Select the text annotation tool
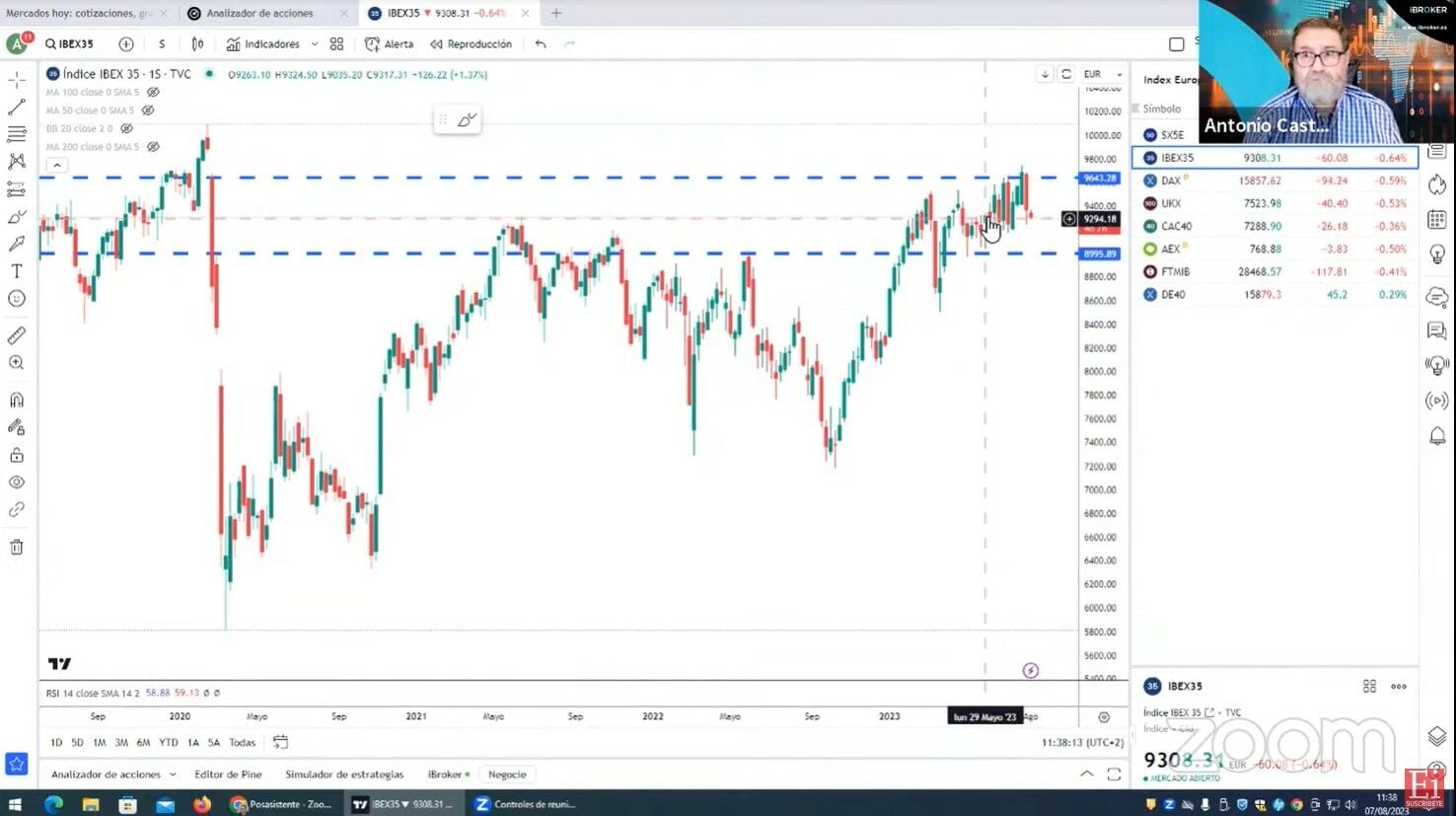The width and height of the screenshot is (1456, 816). coord(17,271)
